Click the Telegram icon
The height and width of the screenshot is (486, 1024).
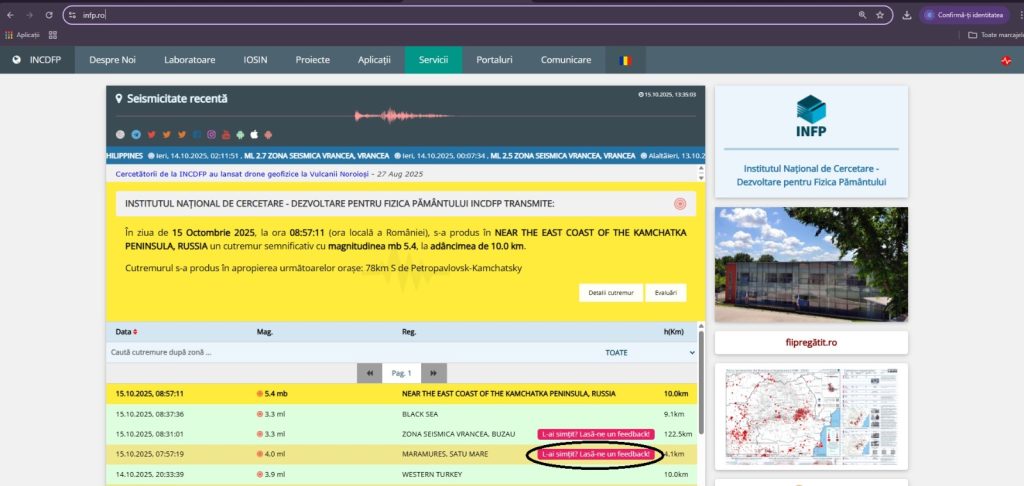(136, 134)
